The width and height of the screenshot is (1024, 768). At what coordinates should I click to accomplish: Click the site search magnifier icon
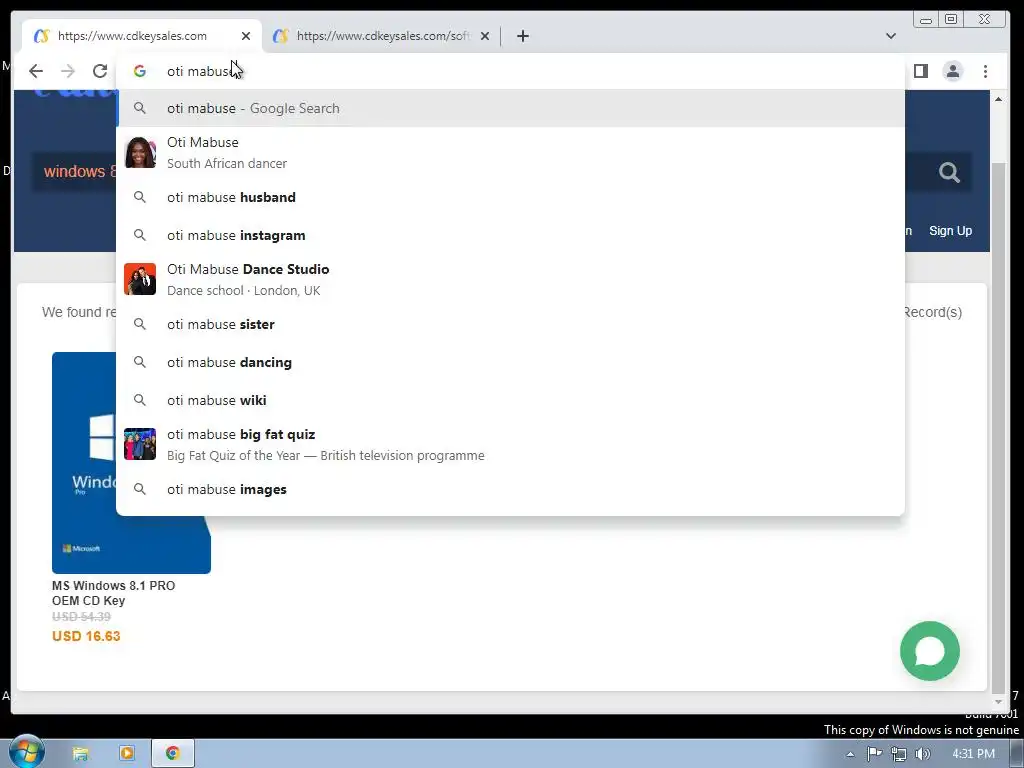[x=949, y=172]
